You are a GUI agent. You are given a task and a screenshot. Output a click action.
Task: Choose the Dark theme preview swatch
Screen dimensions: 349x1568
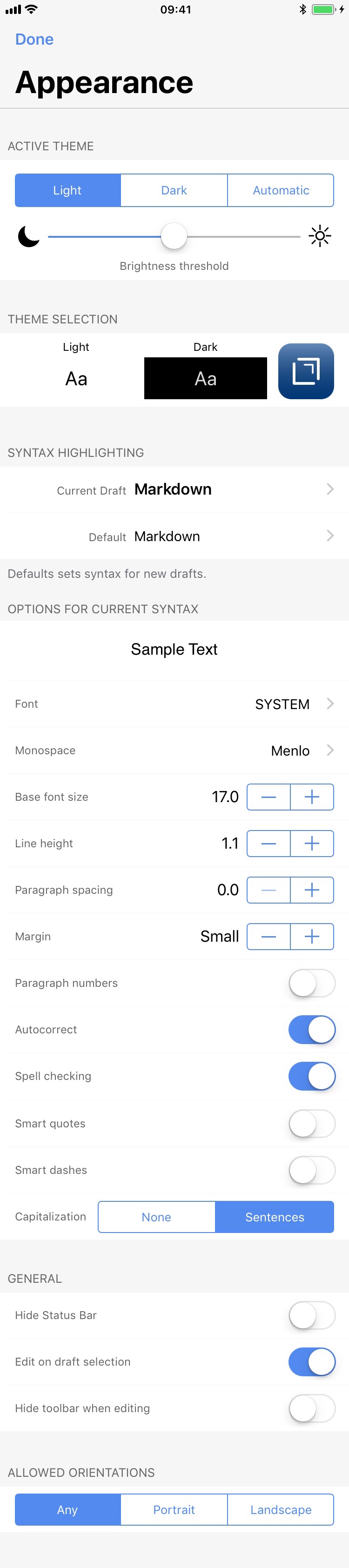pos(205,377)
